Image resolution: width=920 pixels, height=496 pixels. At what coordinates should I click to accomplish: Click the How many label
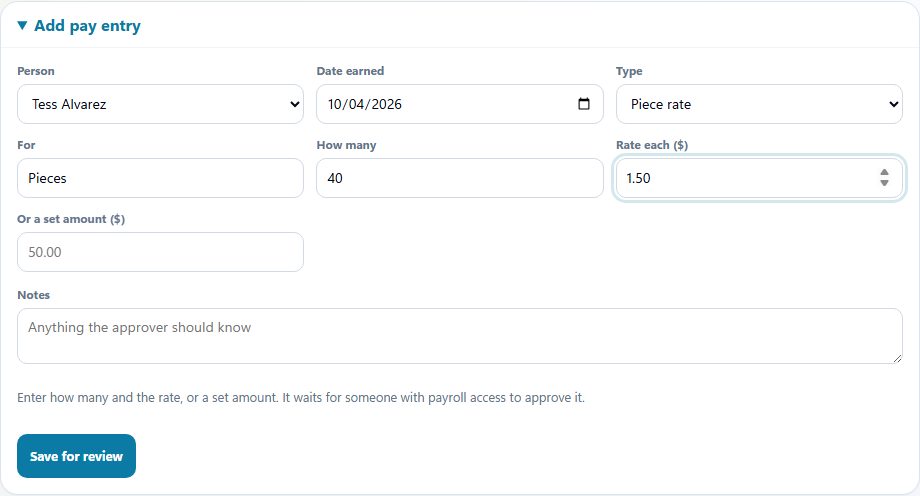[x=346, y=145]
